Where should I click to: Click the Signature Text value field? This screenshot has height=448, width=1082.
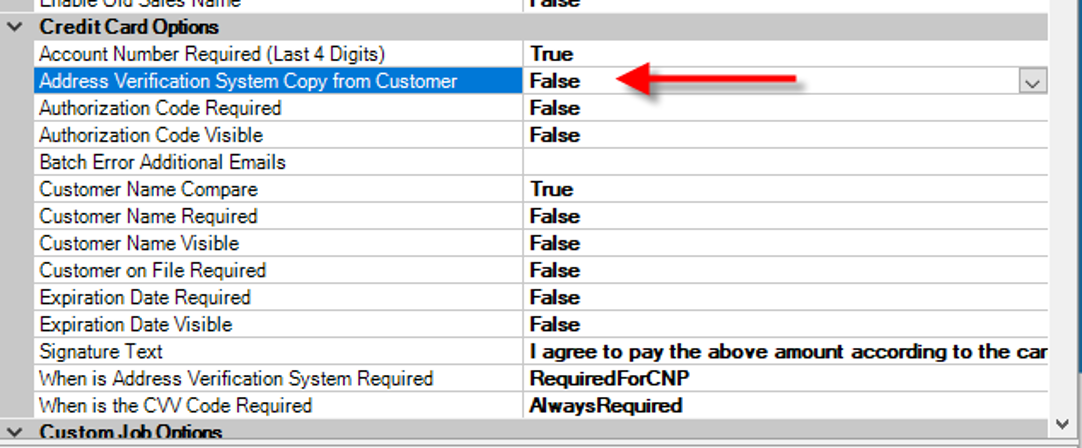(x=787, y=352)
